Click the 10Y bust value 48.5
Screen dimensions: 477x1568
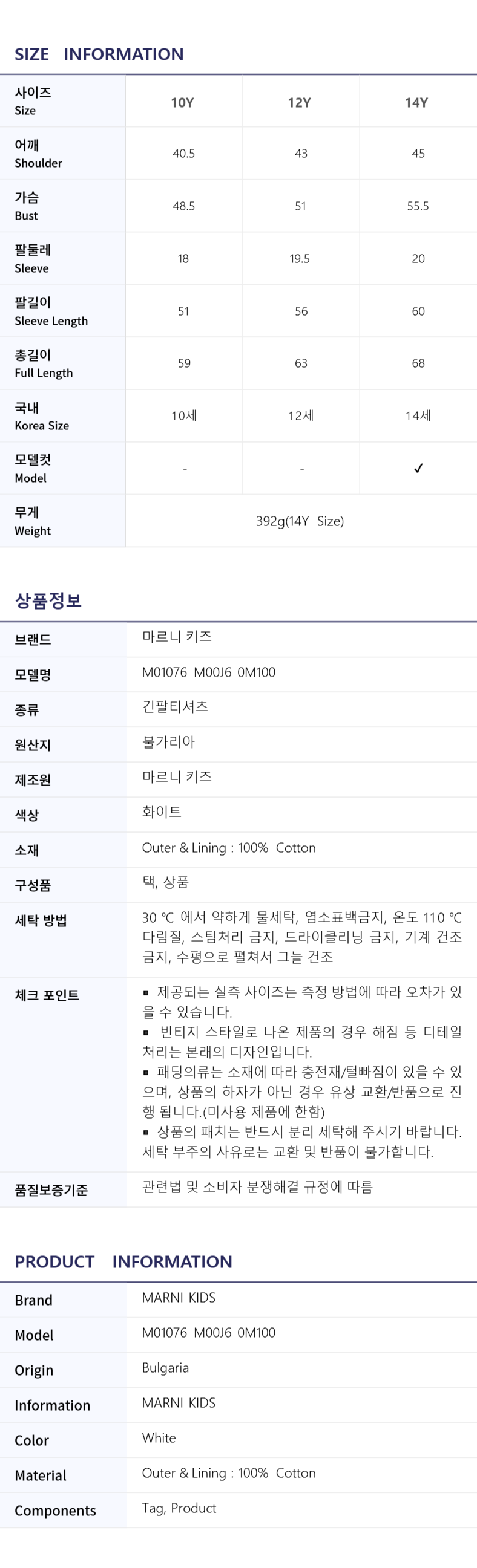pyautogui.click(x=183, y=206)
